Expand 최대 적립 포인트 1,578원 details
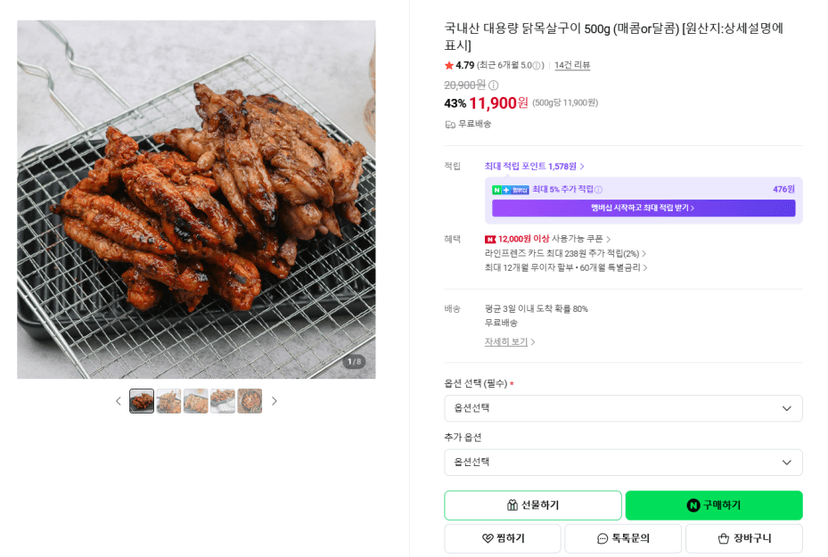This screenshot has height=557, width=828. click(x=534, y=166)
